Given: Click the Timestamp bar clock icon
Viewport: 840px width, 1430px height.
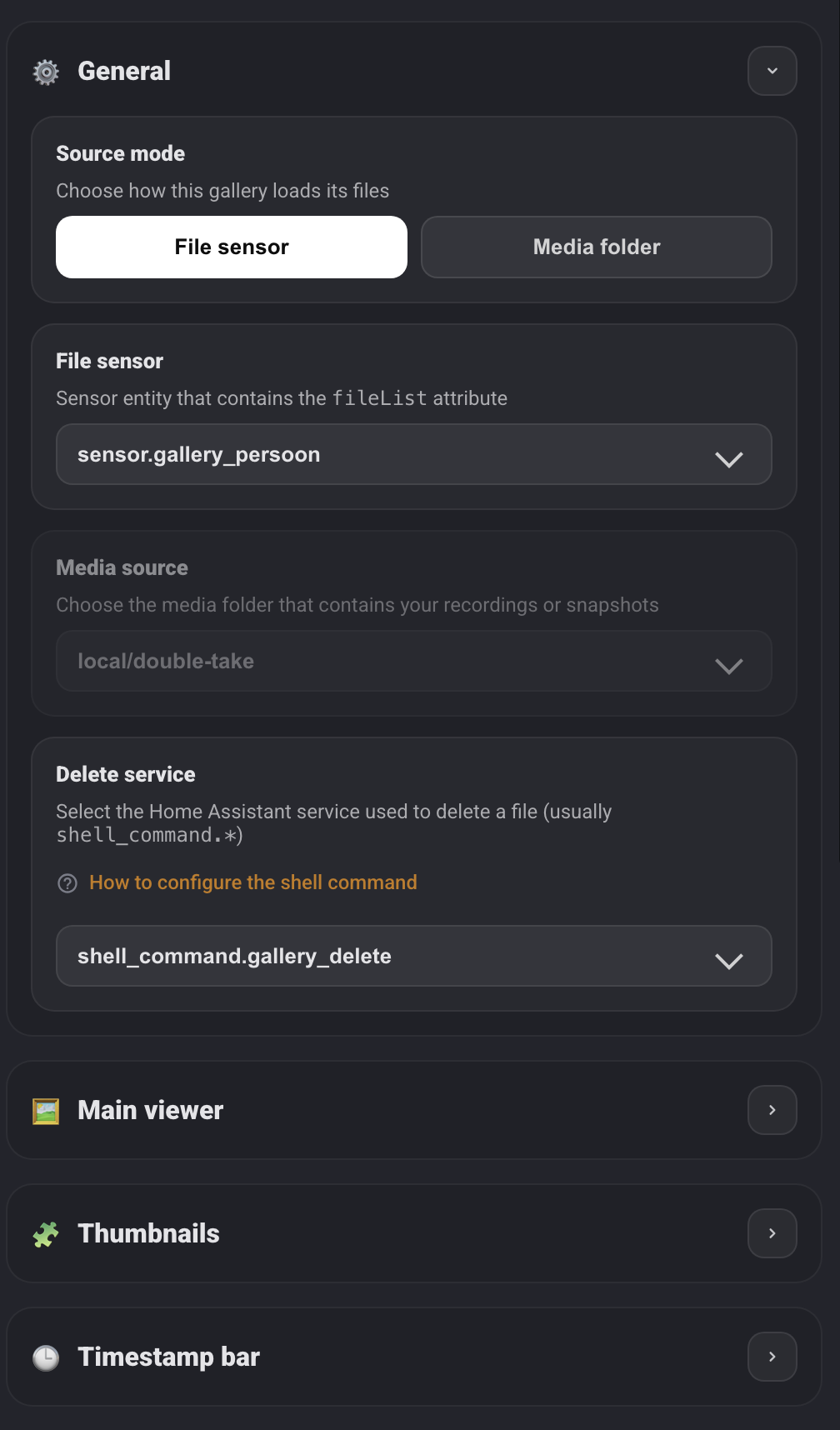Looking at the screenshot, I should (x=46, y=1357).
